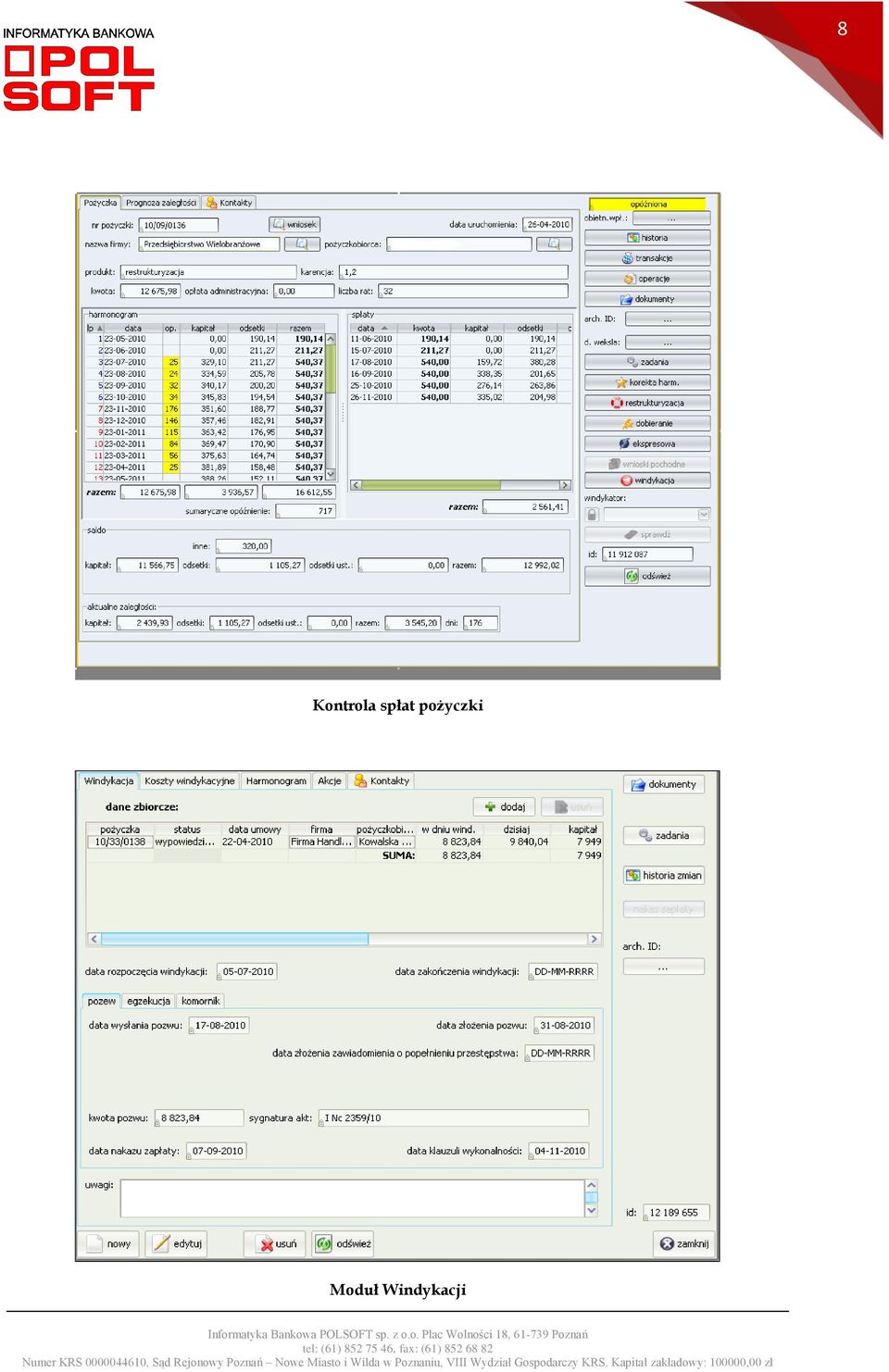Open 'Kontakty' tab in the loan window

pyautogui.click(x=230, y=203)
